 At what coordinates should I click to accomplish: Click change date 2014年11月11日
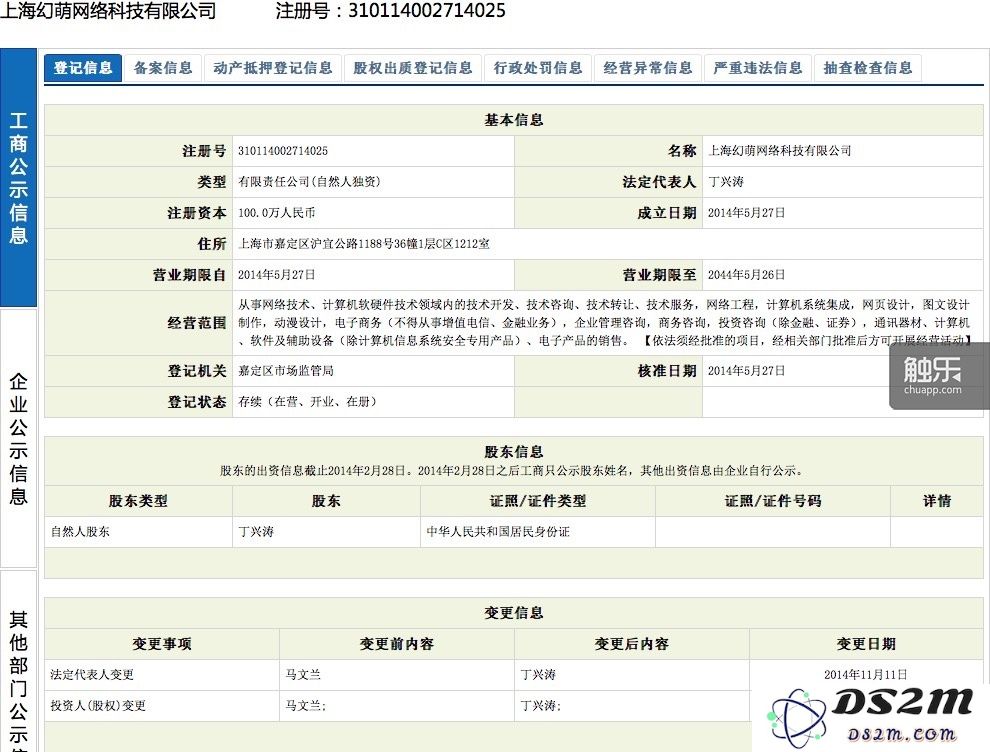point(866,674)
